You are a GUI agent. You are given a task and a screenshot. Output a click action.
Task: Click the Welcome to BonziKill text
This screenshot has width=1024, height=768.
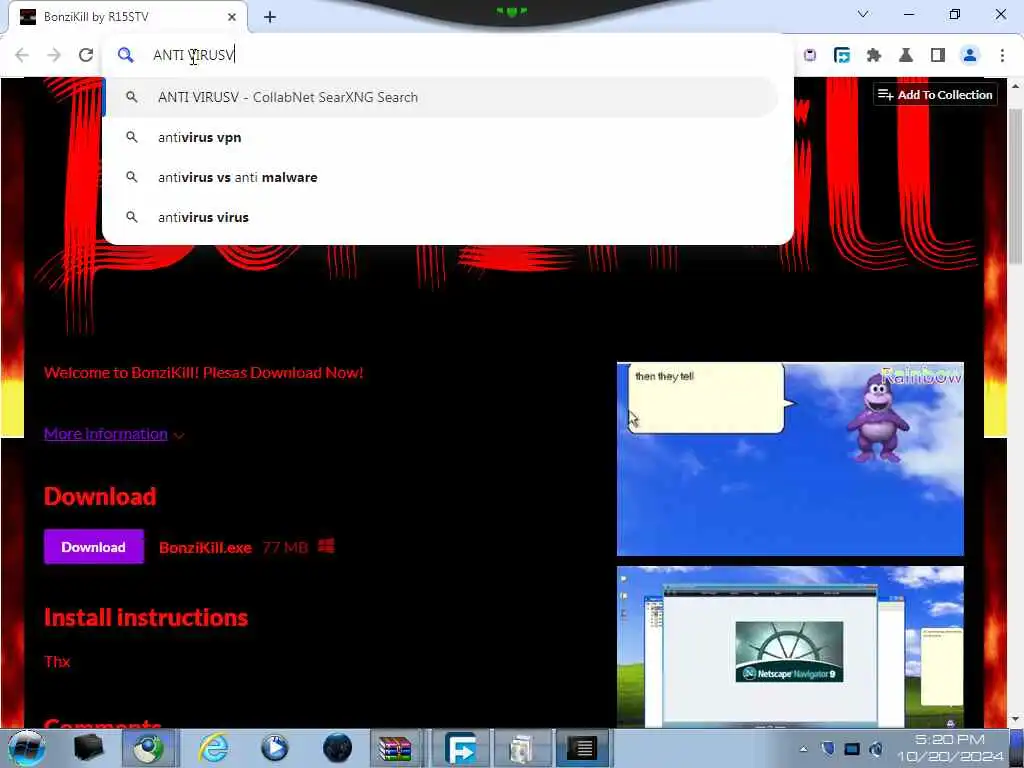(x=204, y=373)
